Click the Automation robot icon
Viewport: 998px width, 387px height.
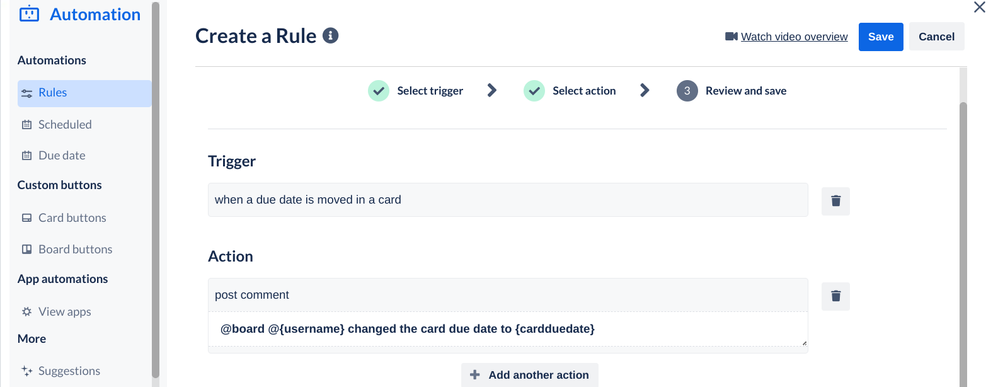(29, 13)
